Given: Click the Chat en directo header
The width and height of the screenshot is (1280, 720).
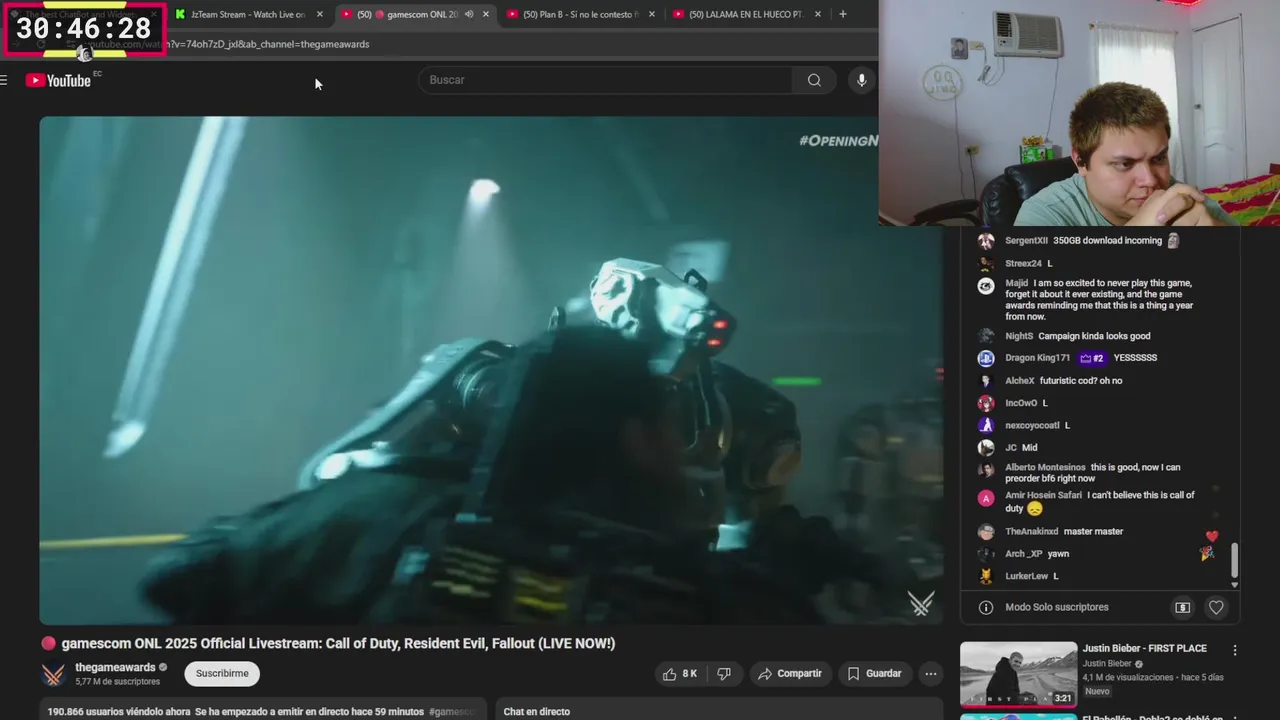Looking at the screenshot, I should (x=536, y=712).
